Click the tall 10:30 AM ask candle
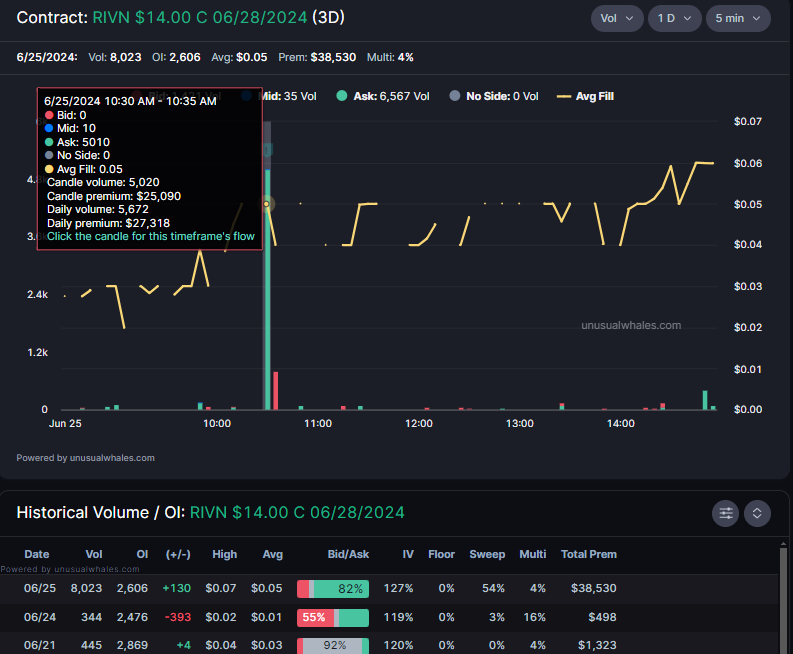Viewport: 793px width, 654px height. point(268,289)
